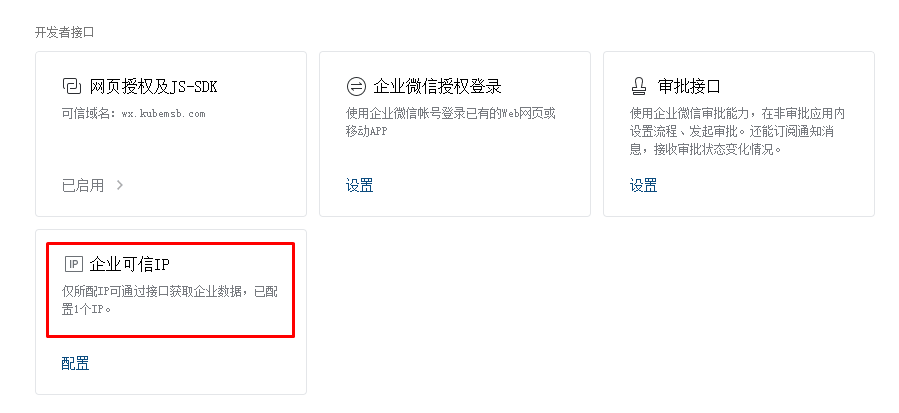Expand the 已启用 chevron arrow

click(119, 185)
